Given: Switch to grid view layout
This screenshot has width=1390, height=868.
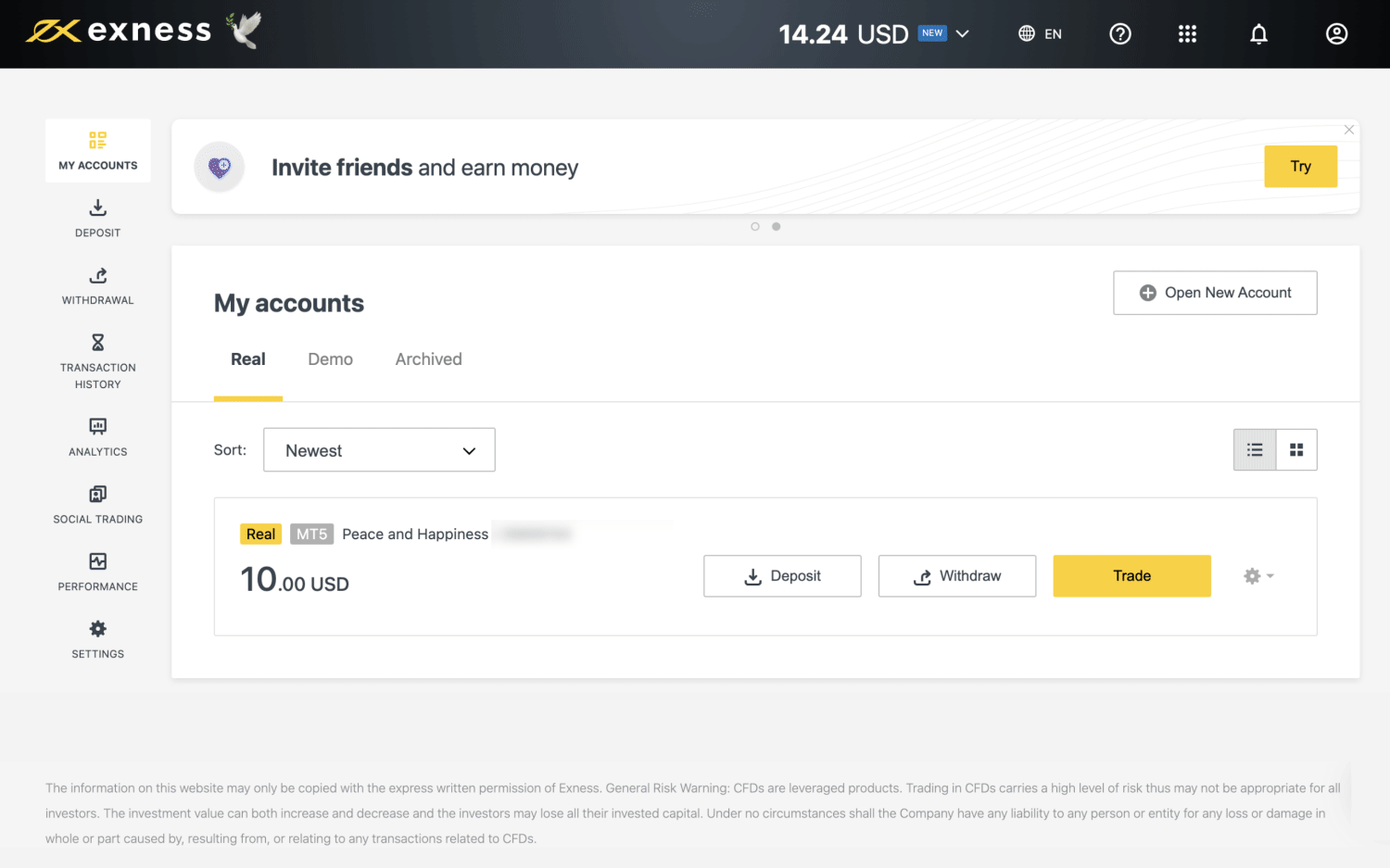Looking at the screenshot, I should [1296, 450].
